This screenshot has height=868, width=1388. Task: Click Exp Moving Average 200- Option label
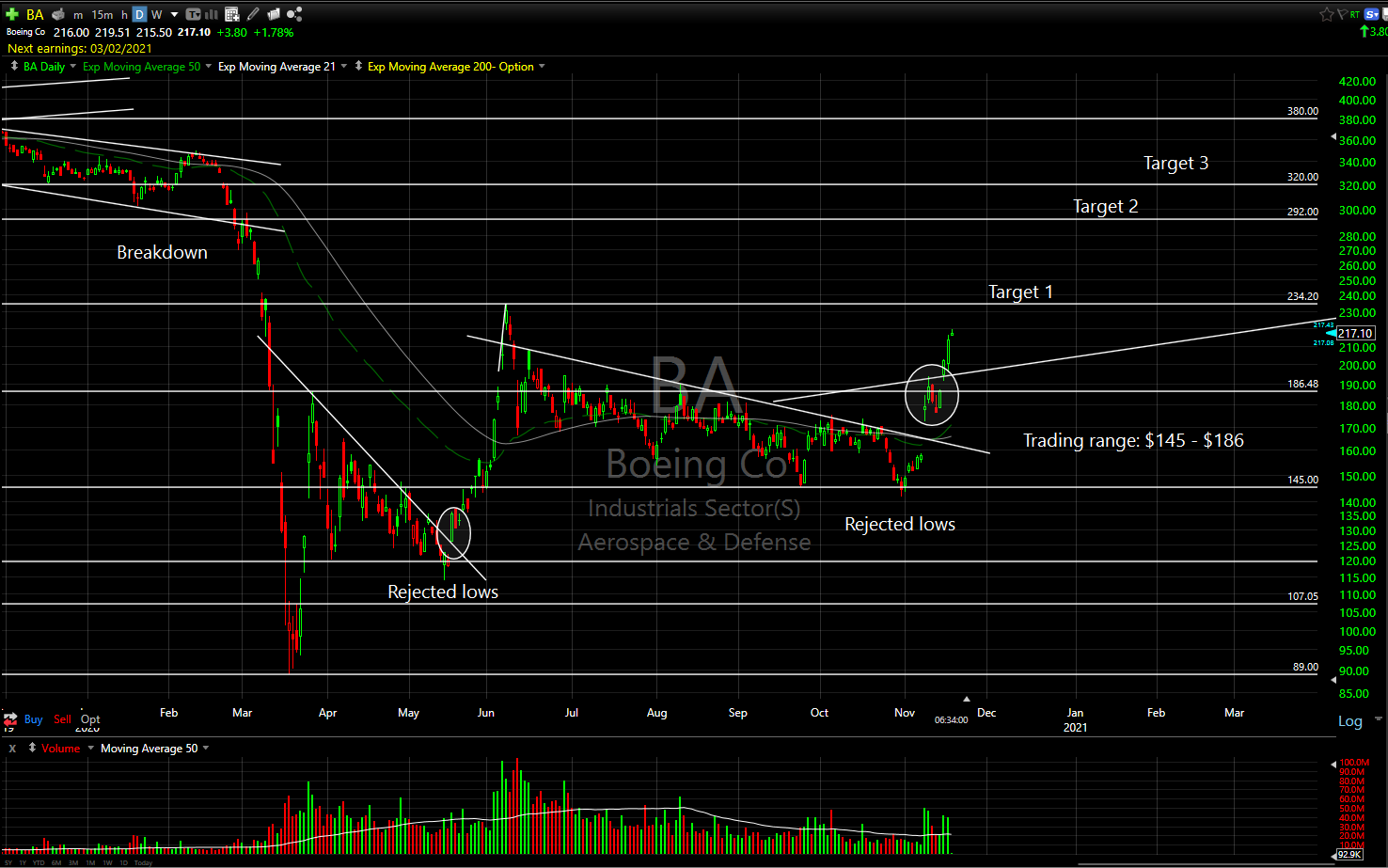[x=450, y=67]
